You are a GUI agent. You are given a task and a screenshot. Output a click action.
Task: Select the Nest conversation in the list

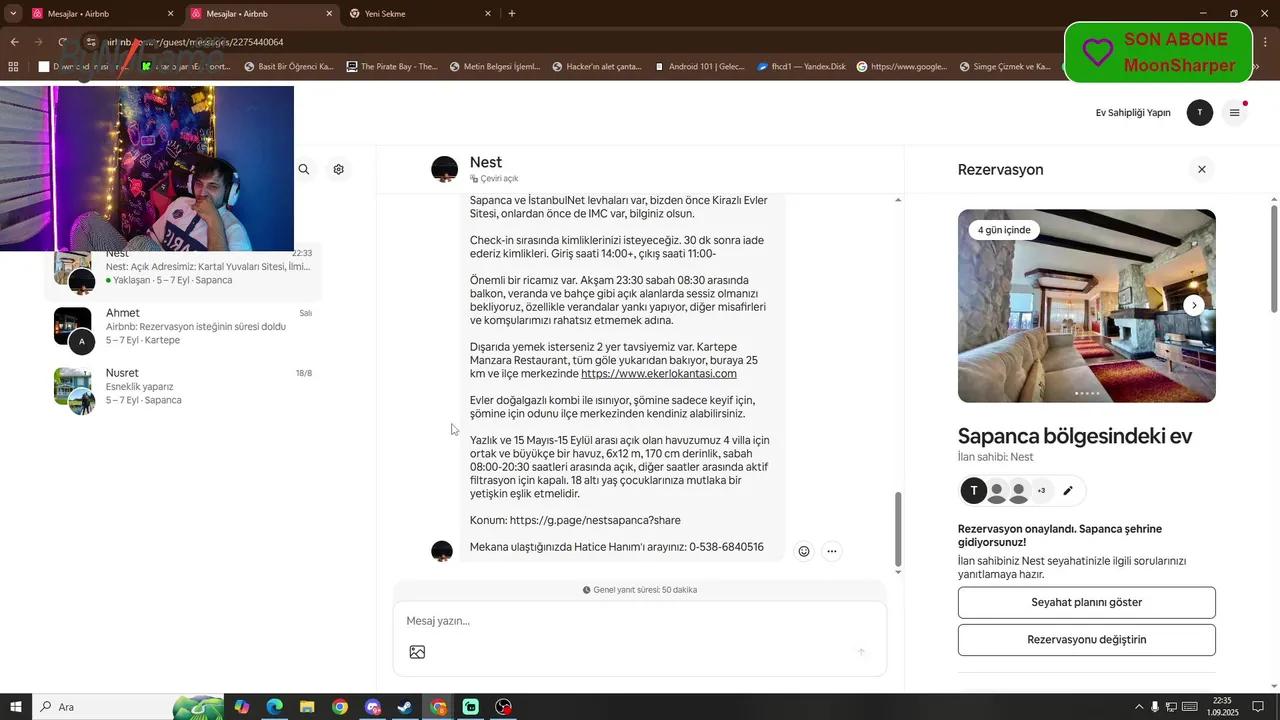183,270
